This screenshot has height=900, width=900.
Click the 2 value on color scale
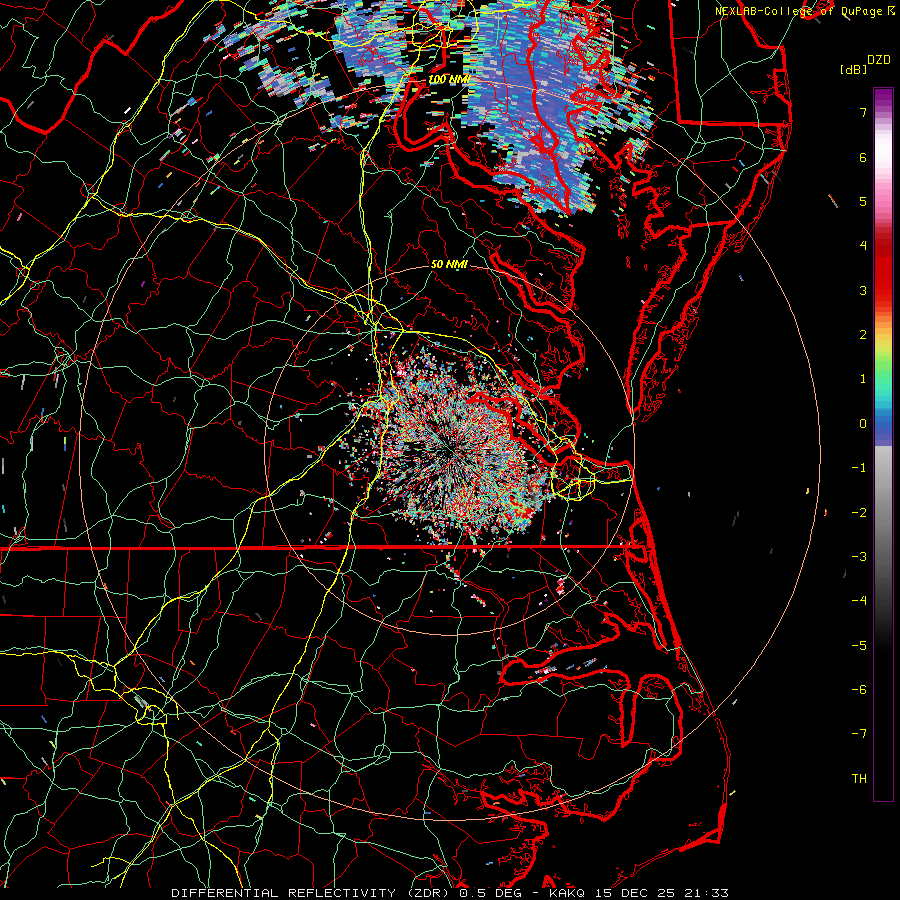pyautogui.click(x=863, y=335)
